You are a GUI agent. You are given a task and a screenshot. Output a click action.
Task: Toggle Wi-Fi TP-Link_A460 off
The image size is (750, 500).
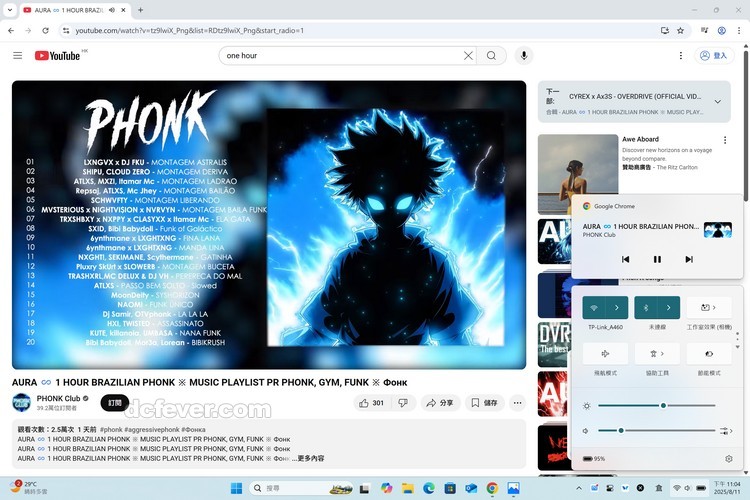[x=594, y=308]
